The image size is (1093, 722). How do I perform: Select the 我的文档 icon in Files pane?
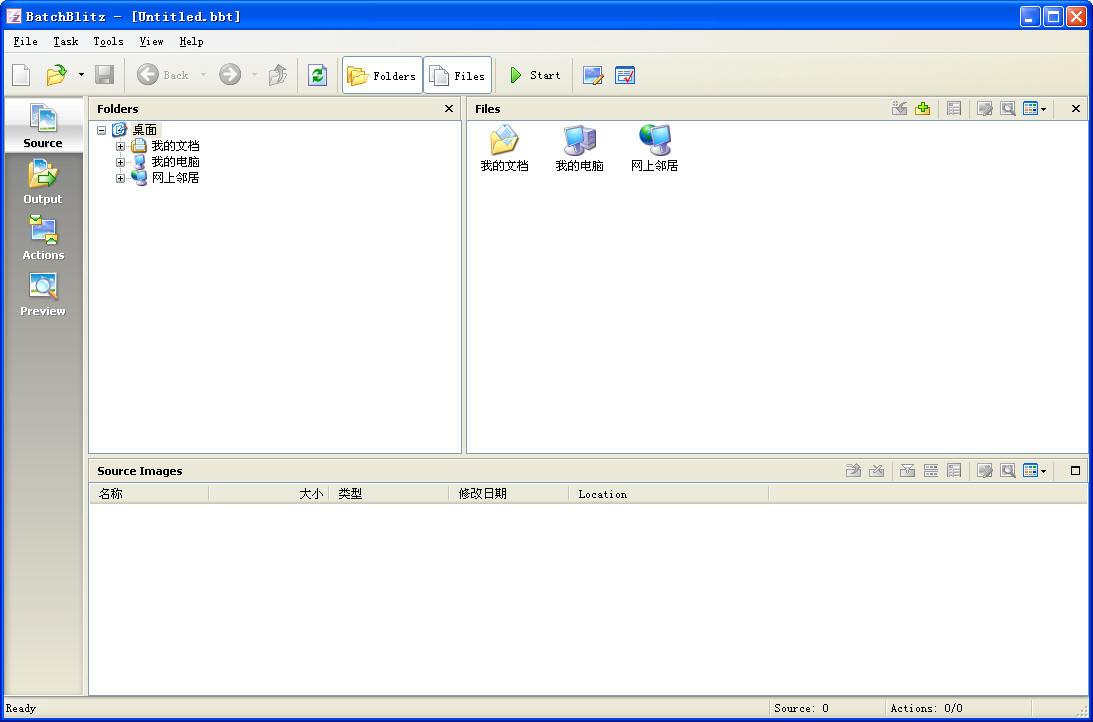coord(505,148)
